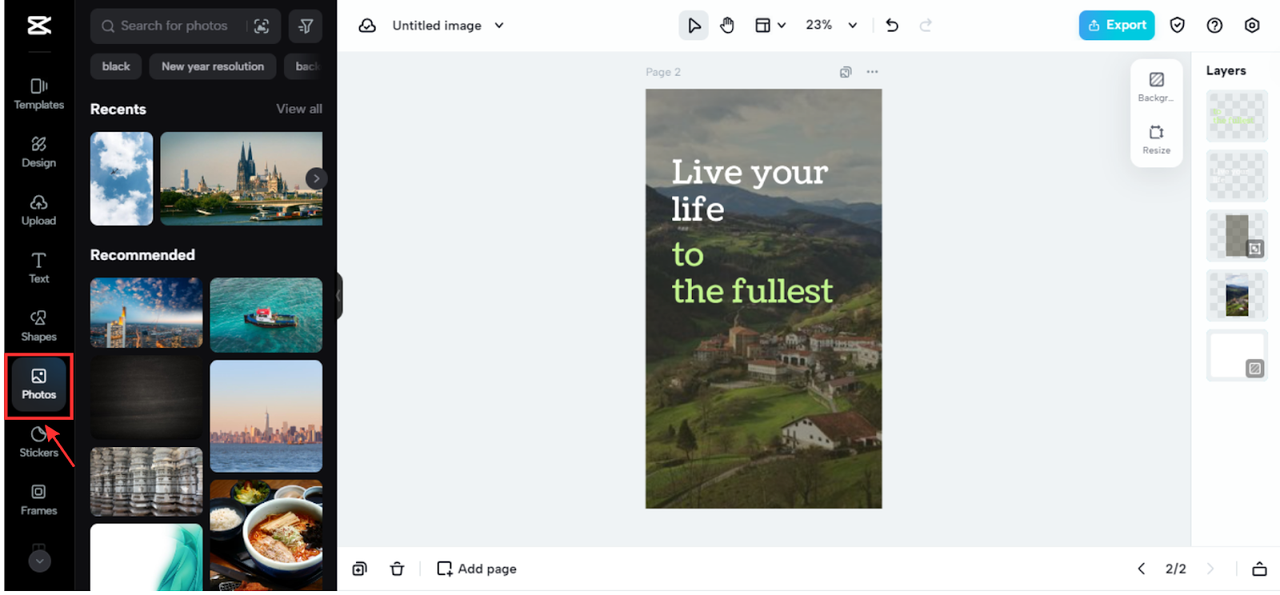This screenshot has width=1280, height=595.
Task: Select the landscape photo layer
Action: [x=1236, y=296]
